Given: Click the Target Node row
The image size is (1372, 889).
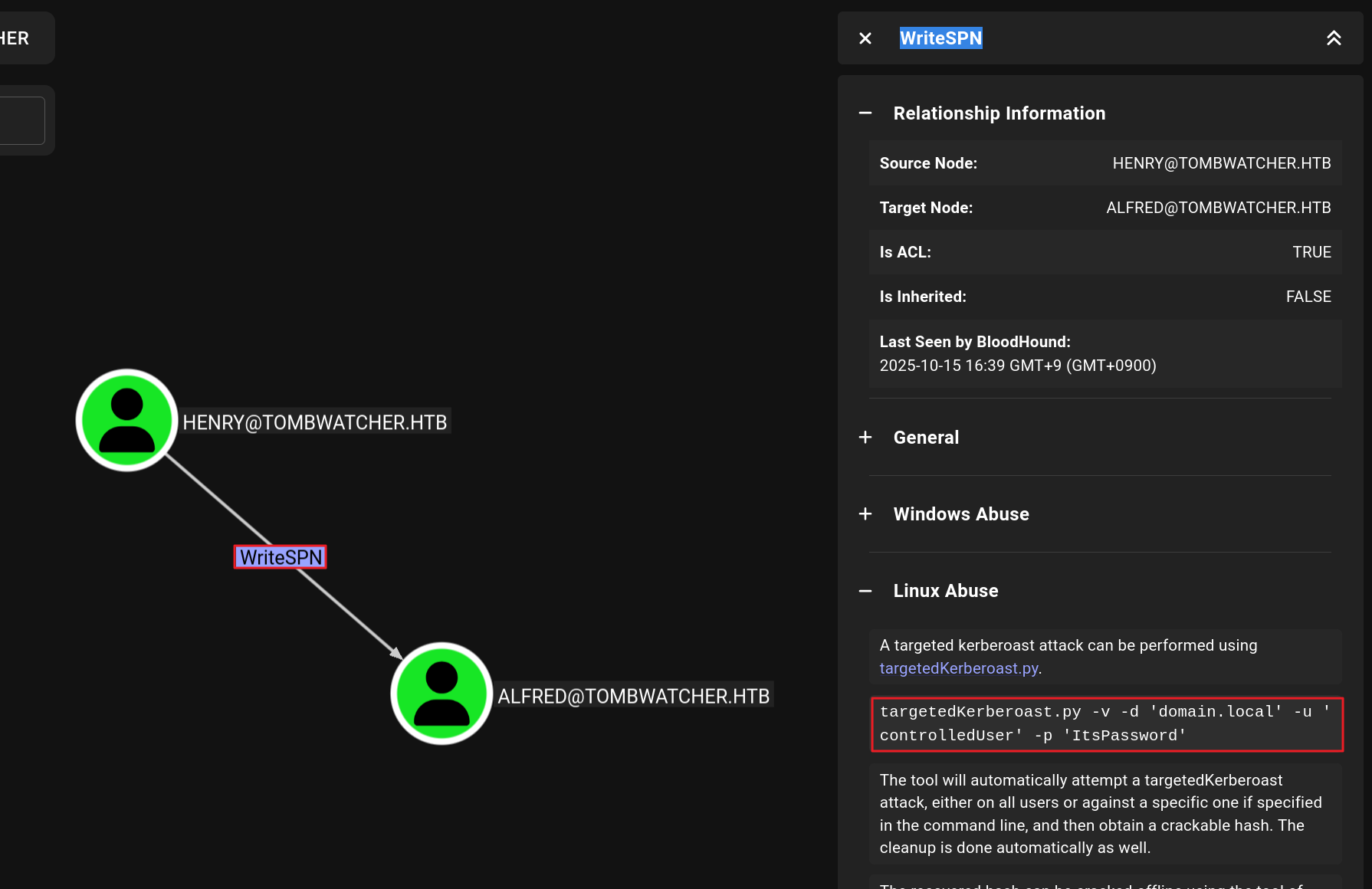Looking at the screenshot, I should click(1104, 208).
